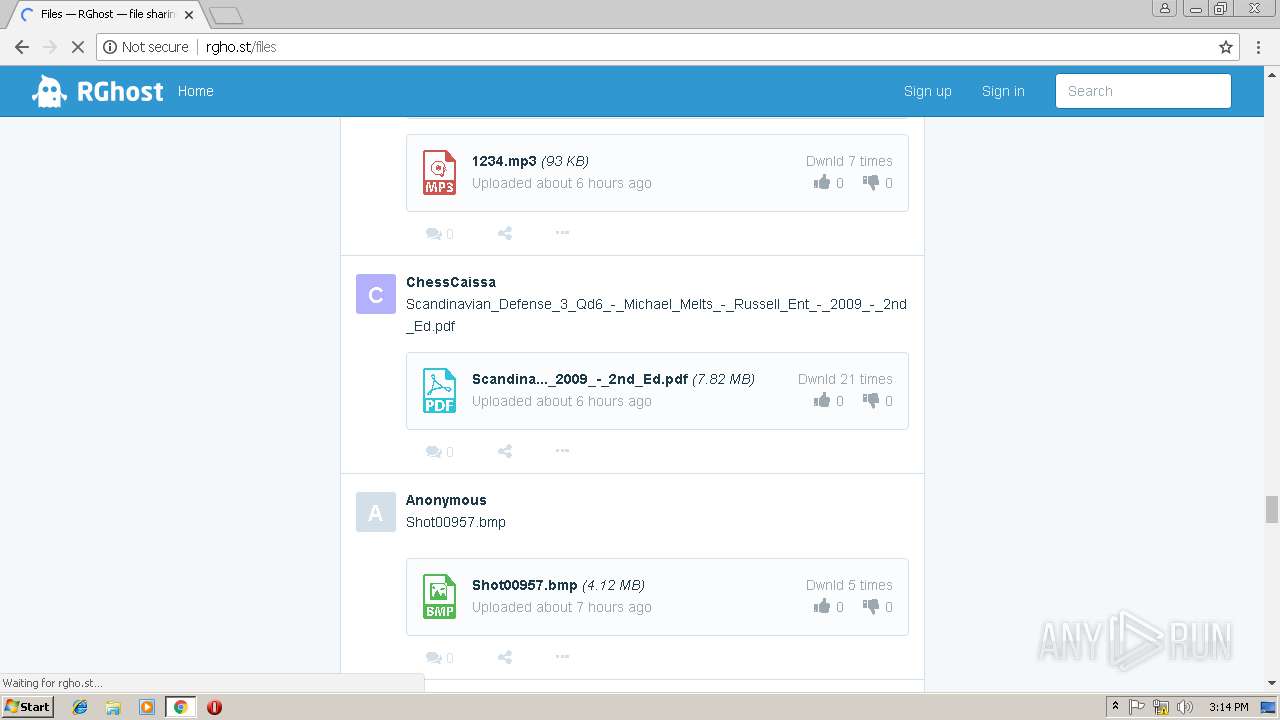
Task: Bookmark this page with the star
Action: click(x=1226, y=47)
